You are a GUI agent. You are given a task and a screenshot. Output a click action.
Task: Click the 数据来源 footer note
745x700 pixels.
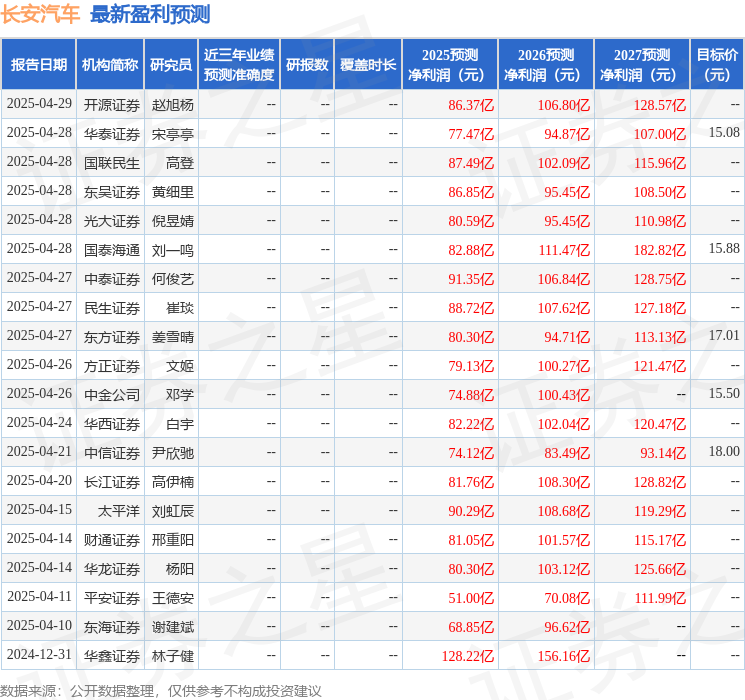[x=161, y=691]
